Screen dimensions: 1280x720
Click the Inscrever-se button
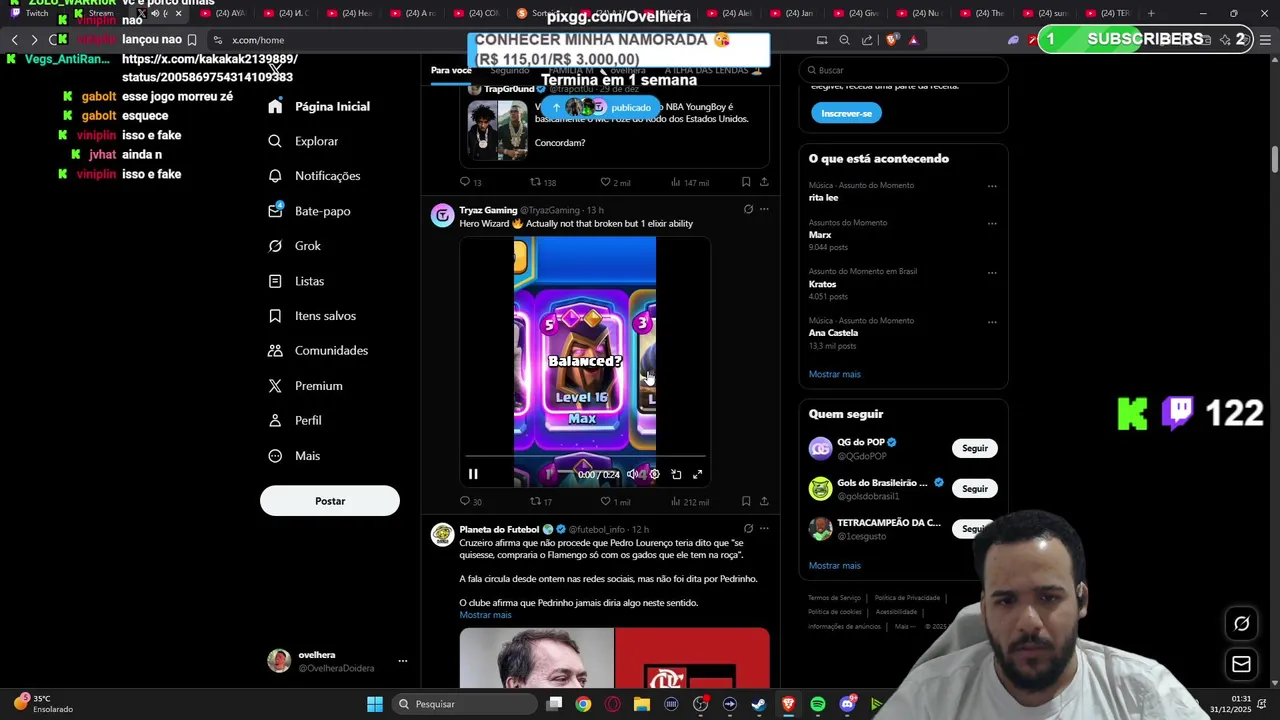pyautogui.click(x=846, y=113)
